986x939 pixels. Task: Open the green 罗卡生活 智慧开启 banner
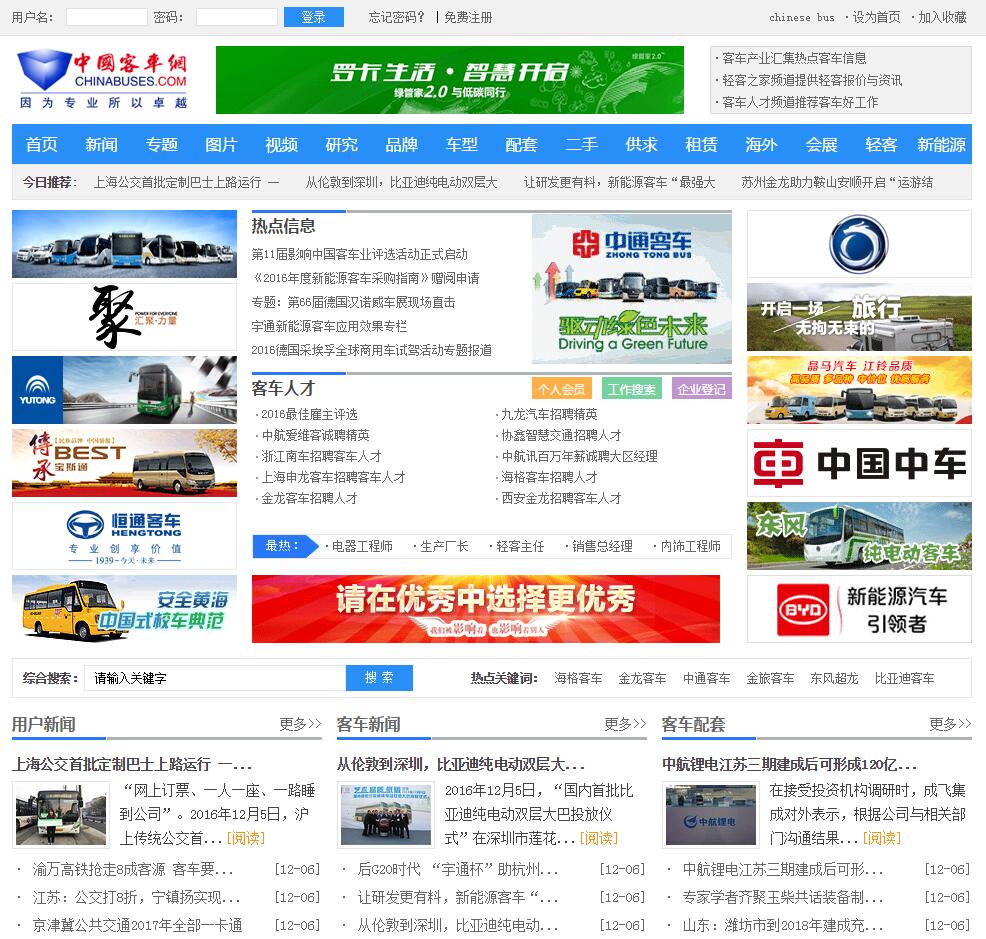click(450, 80)
